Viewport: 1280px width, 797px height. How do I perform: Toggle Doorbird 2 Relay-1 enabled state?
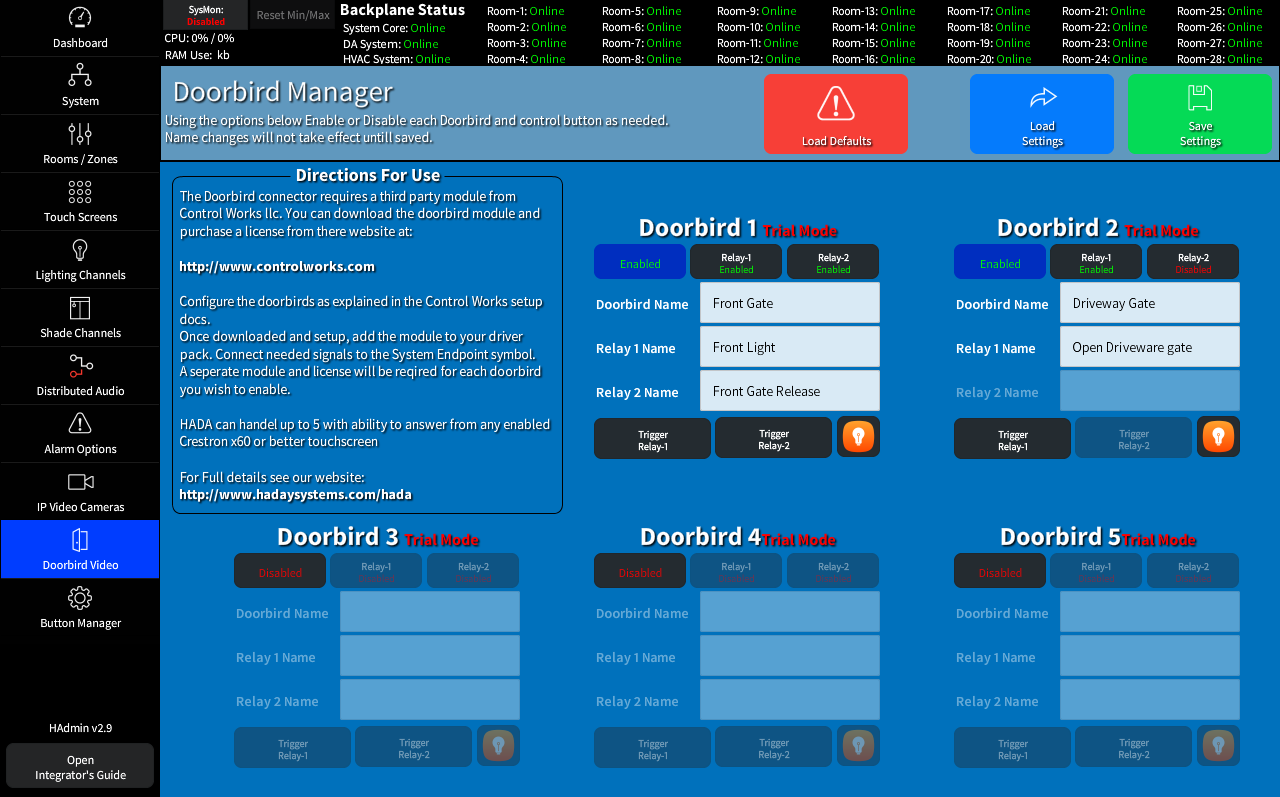[1096, 262]
